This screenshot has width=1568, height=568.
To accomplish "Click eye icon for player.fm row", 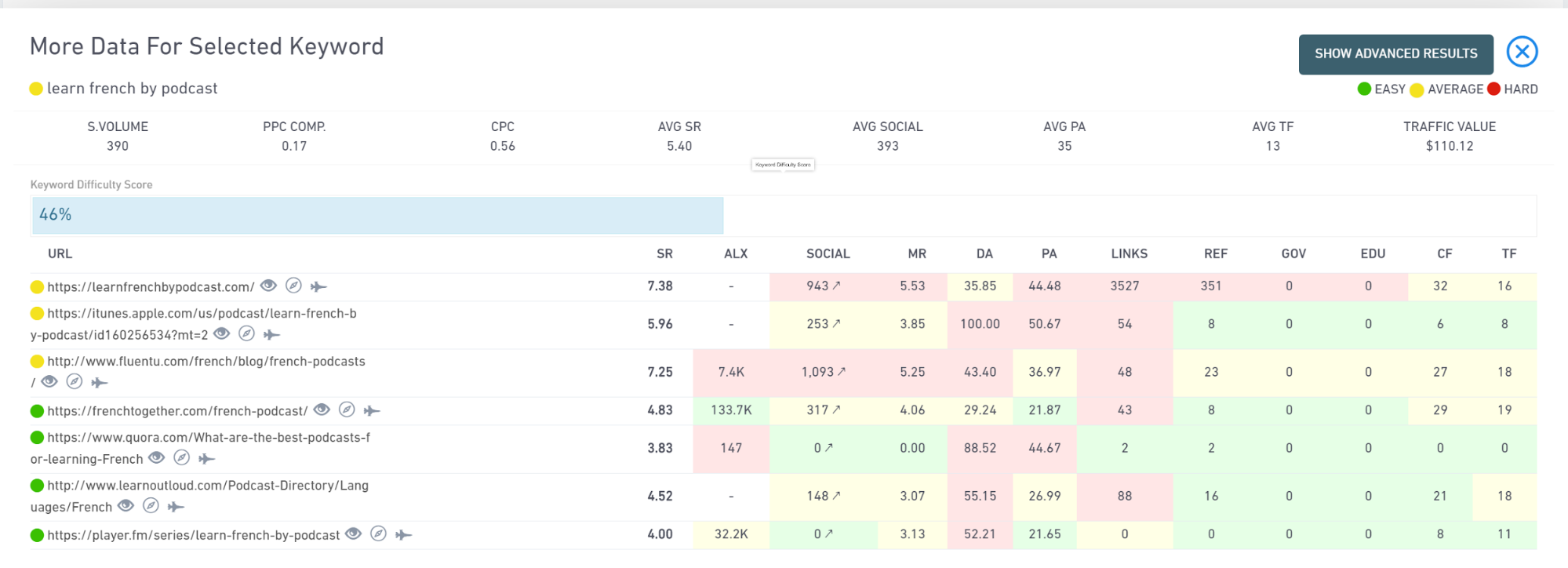I will click(x=354, y=533).
